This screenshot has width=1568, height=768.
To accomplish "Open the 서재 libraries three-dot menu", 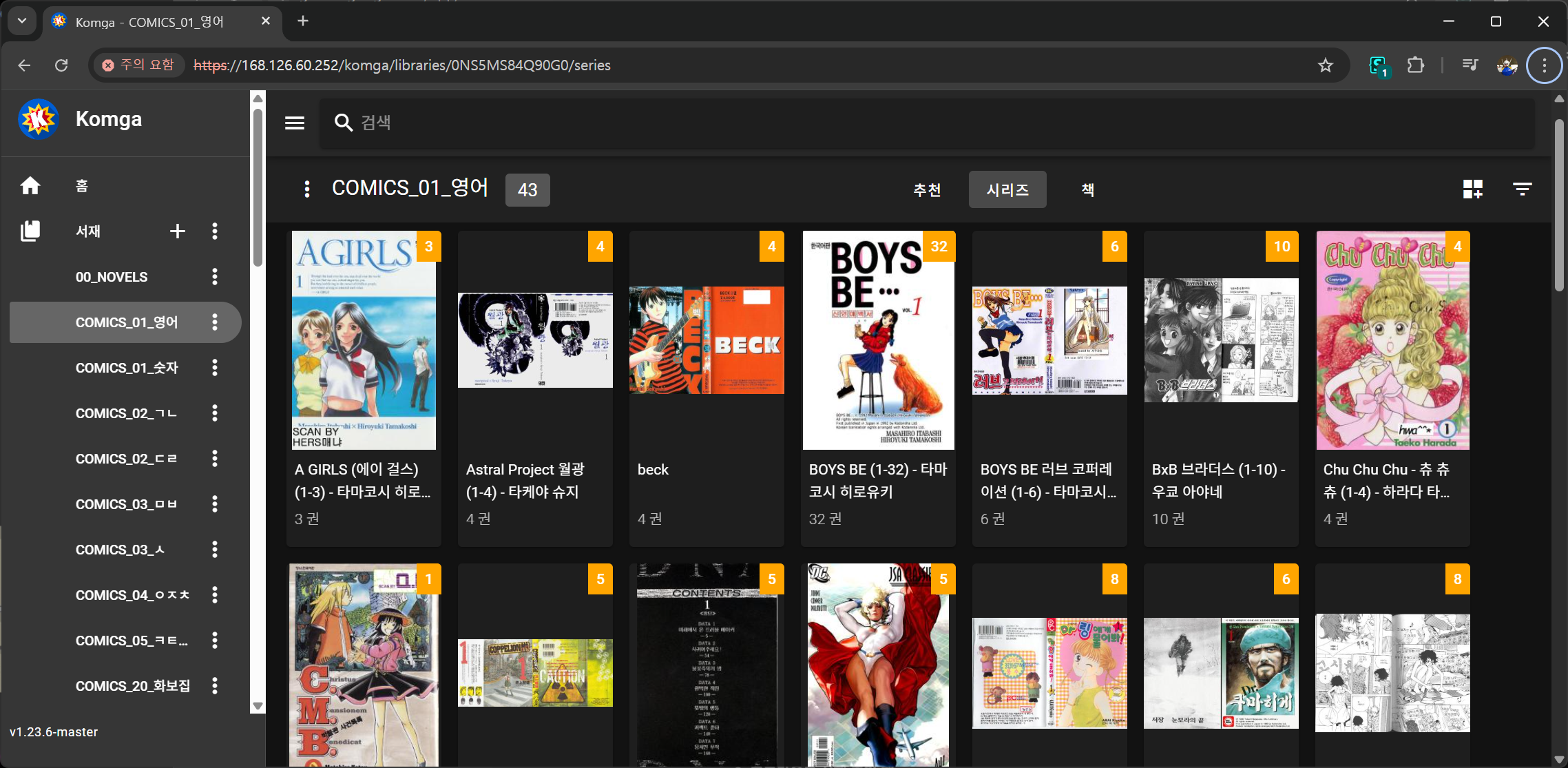I will tap(215, 231).
